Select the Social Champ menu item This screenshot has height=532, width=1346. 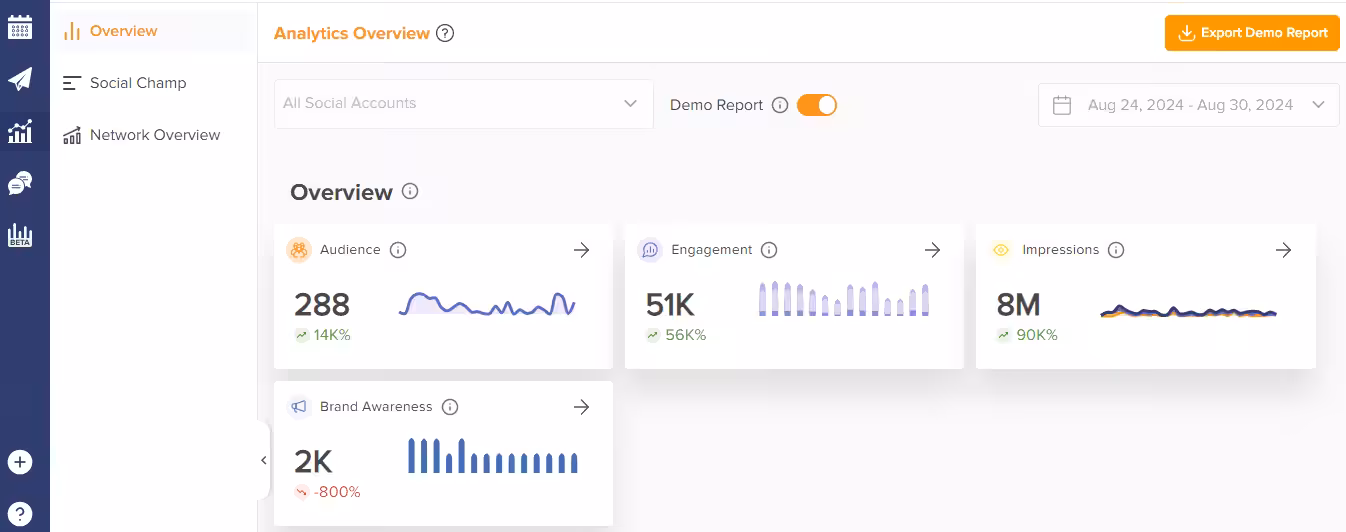153,83
